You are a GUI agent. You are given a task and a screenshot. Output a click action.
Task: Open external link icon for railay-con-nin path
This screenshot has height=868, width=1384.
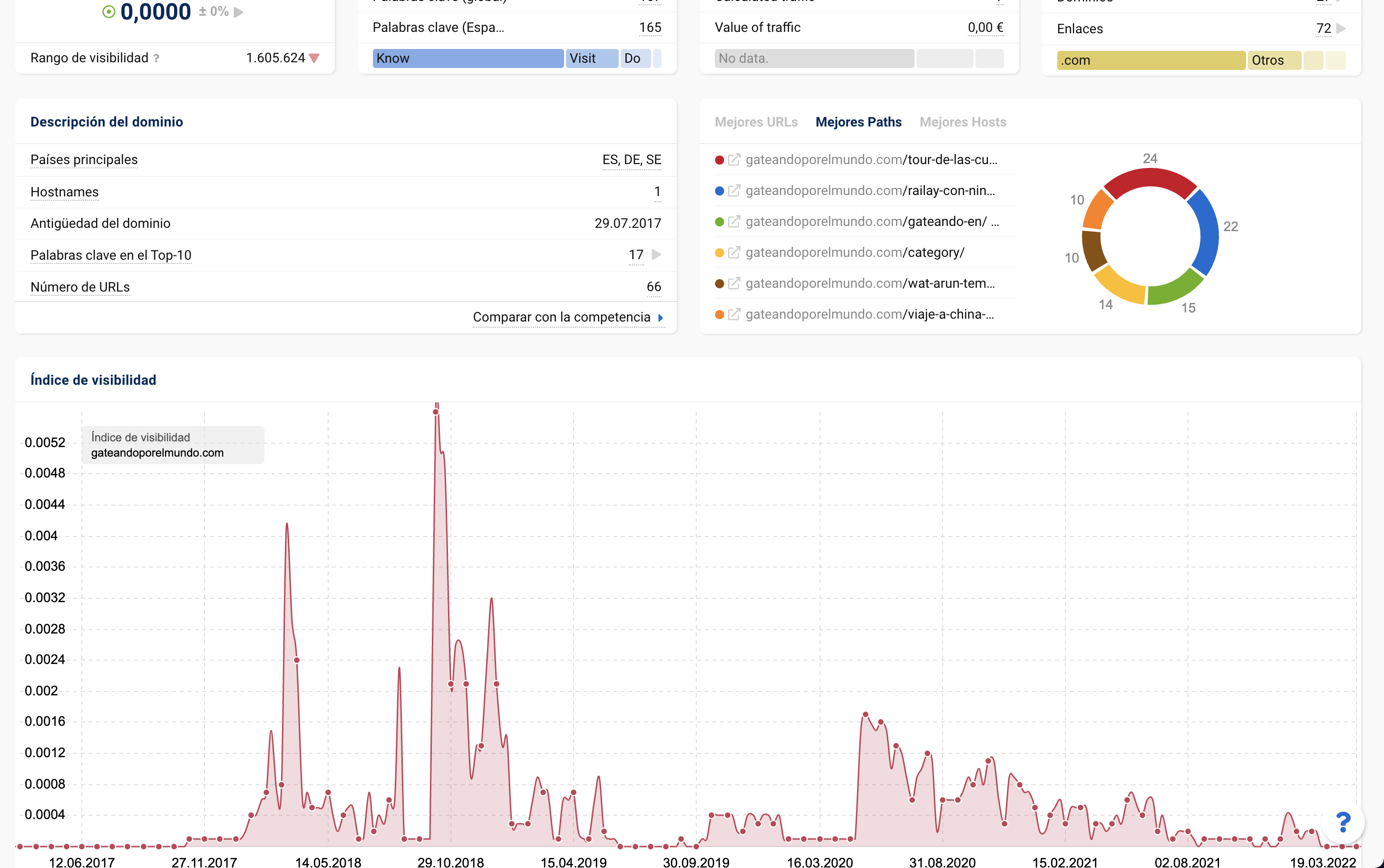(734, 191)
